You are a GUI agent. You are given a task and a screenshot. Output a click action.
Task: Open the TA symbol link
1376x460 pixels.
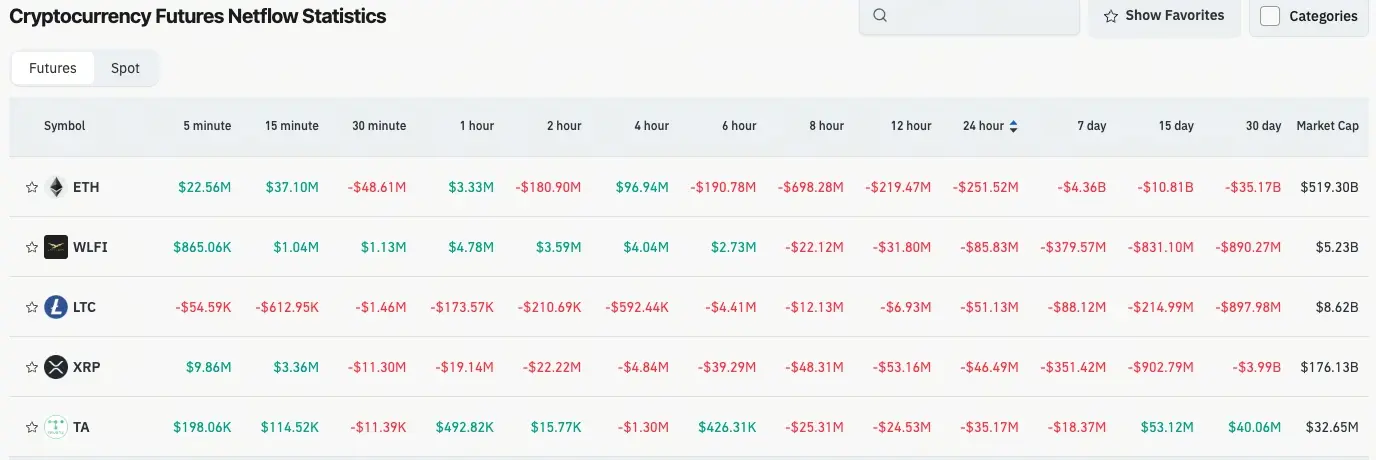pyautogui.click(x=81, y=427)
